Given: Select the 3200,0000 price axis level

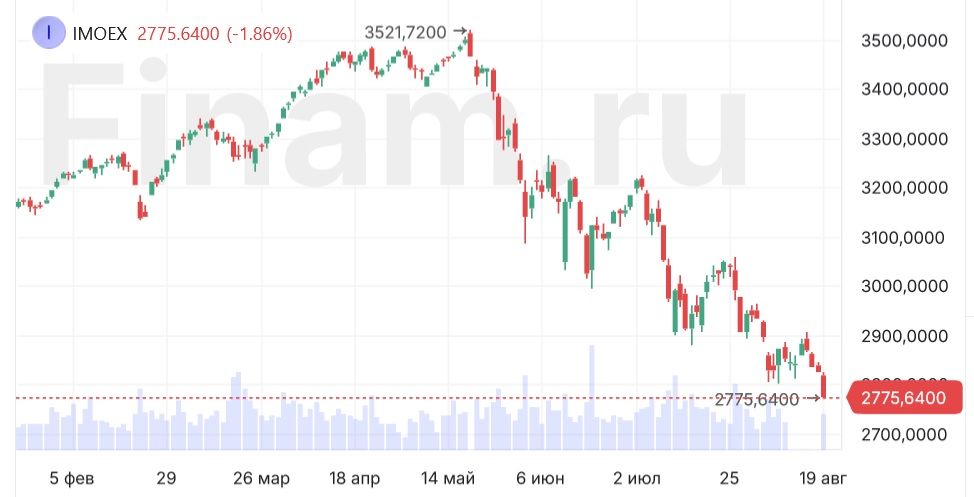Looking at the screenshot, I should click(x=903, y=188).
